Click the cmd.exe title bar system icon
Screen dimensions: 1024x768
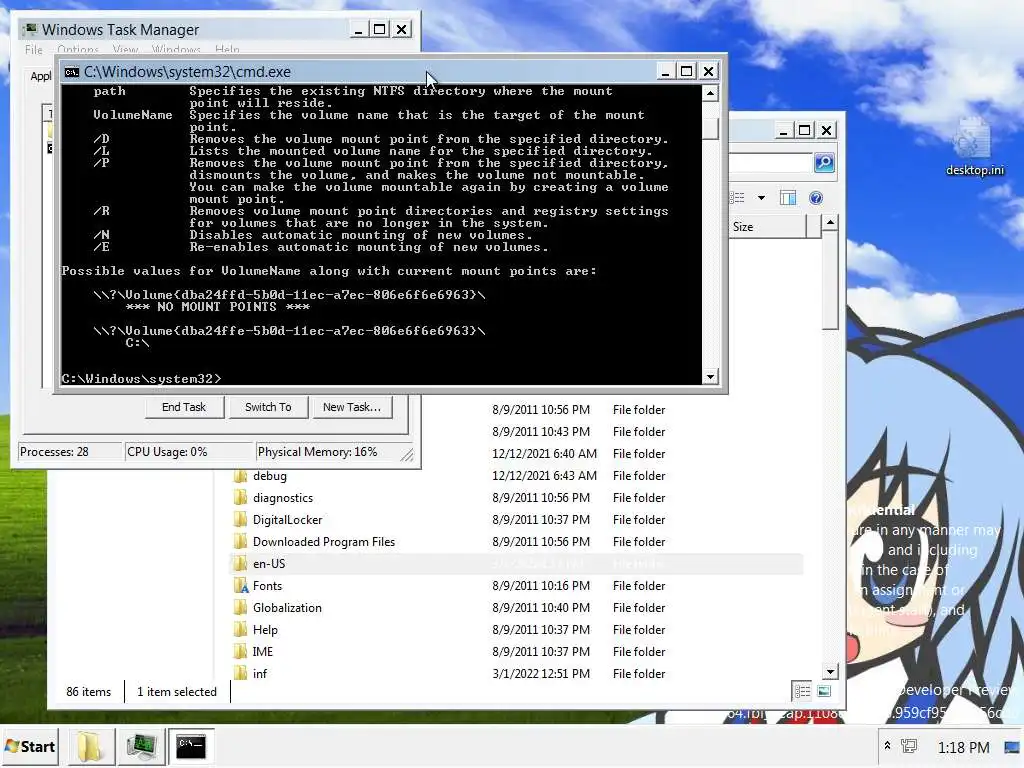point(72,72)
